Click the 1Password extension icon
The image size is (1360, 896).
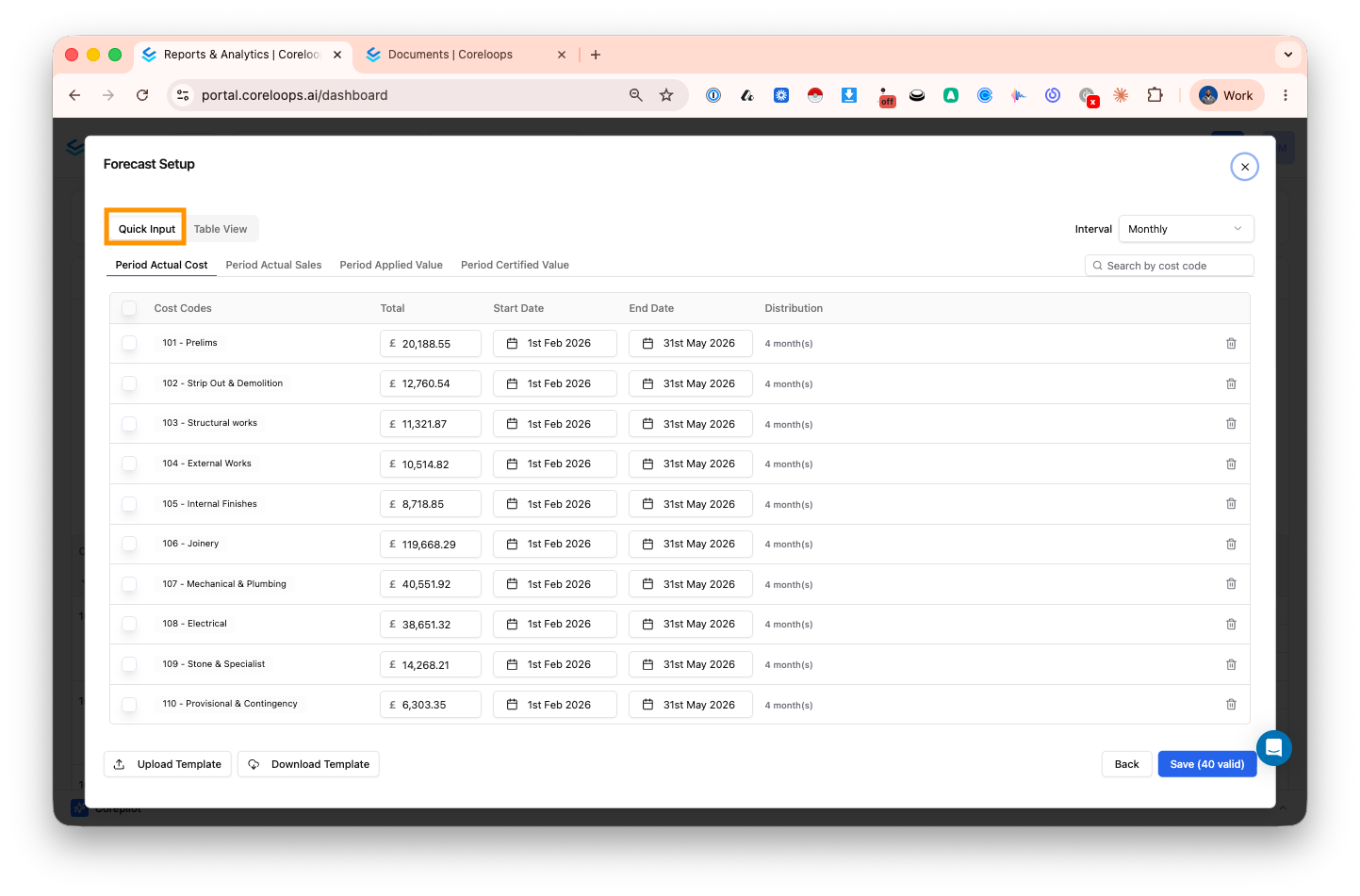tap(713, 95)
